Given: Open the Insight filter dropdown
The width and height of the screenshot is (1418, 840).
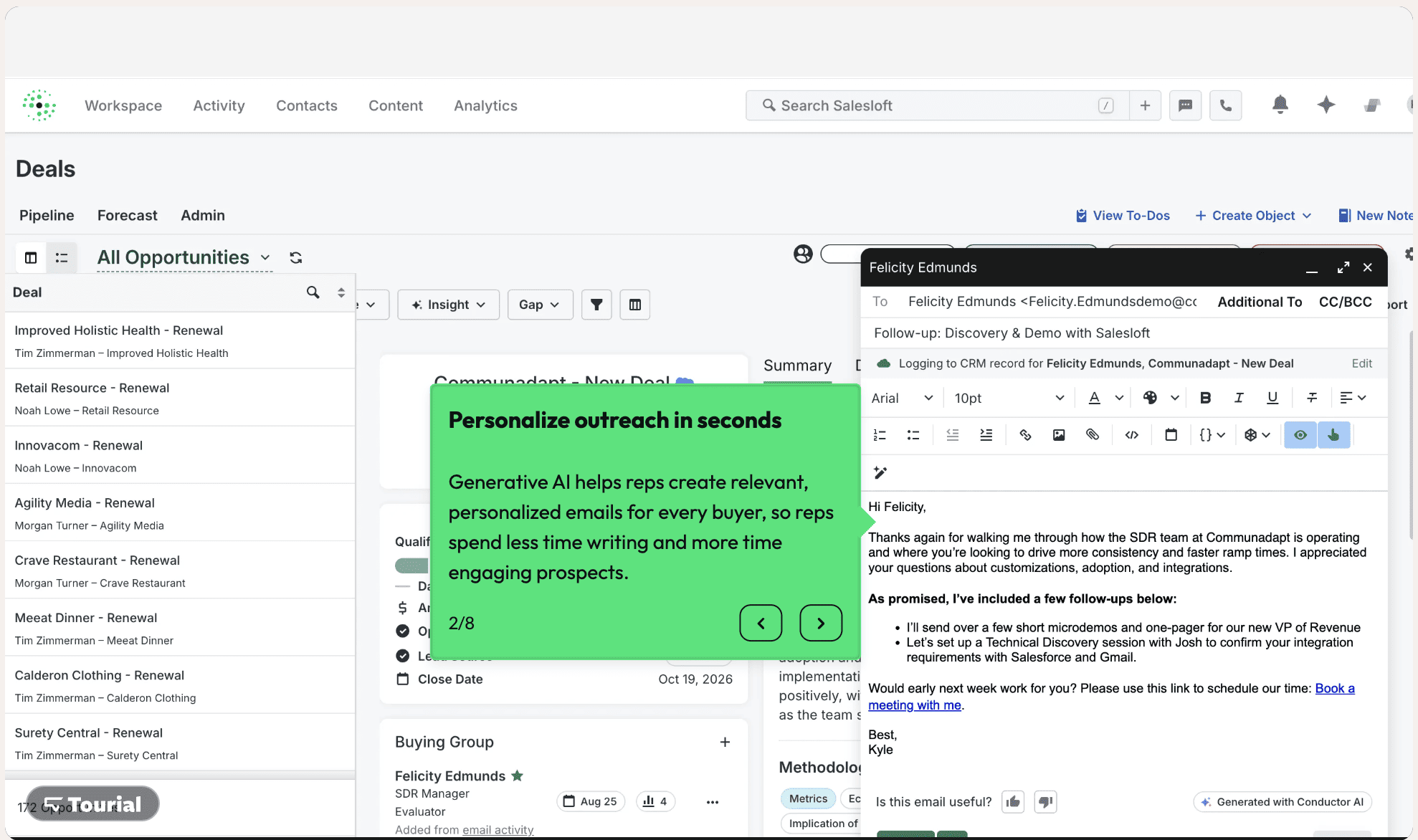Looking at the screenshot, I should point(448,305).
